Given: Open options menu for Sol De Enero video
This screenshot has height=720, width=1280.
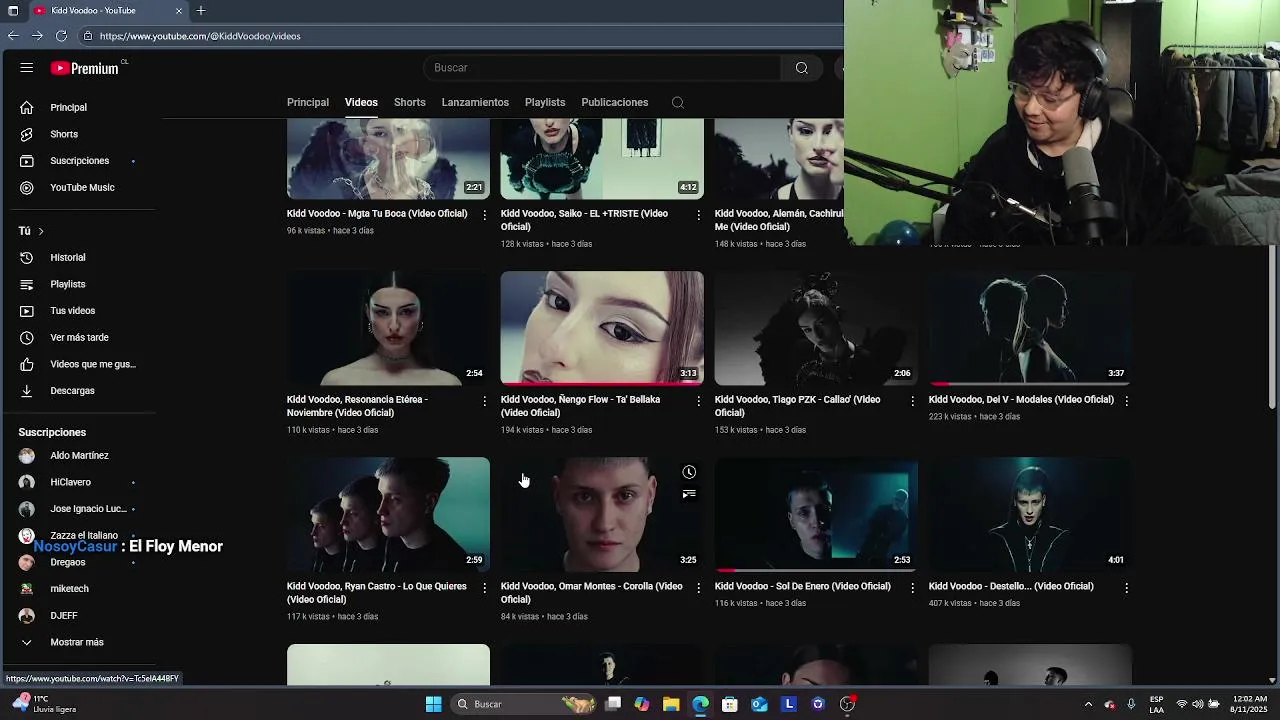Looking at the screenshot, I should [912, 588].
